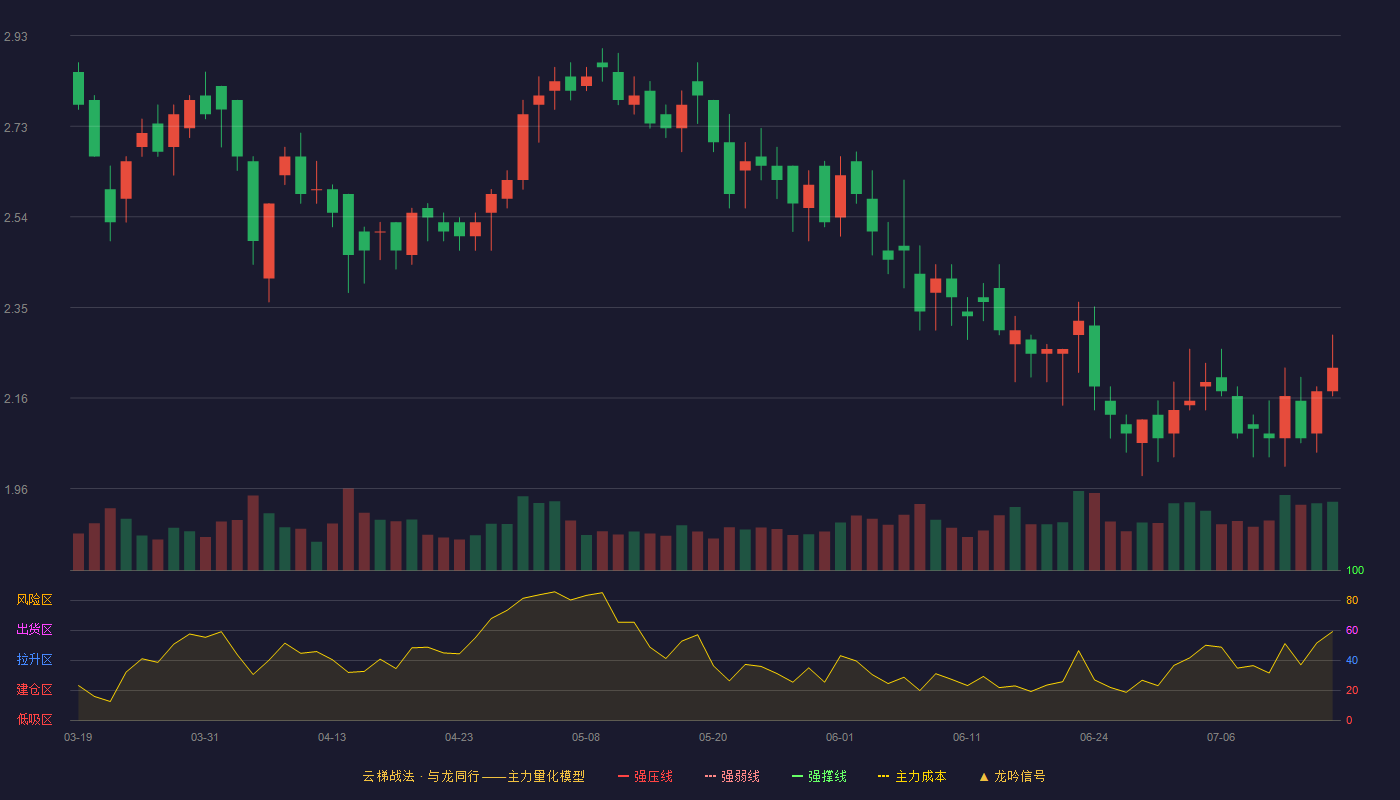Hide the 主力成本 series via legend

tap(912, 776)
